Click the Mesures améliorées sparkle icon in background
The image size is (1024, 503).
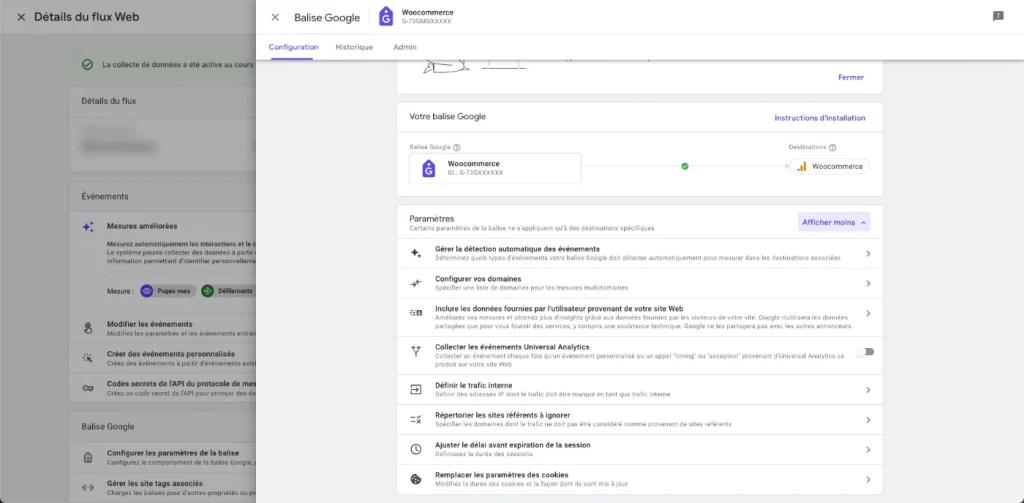(x=88, y=227)
